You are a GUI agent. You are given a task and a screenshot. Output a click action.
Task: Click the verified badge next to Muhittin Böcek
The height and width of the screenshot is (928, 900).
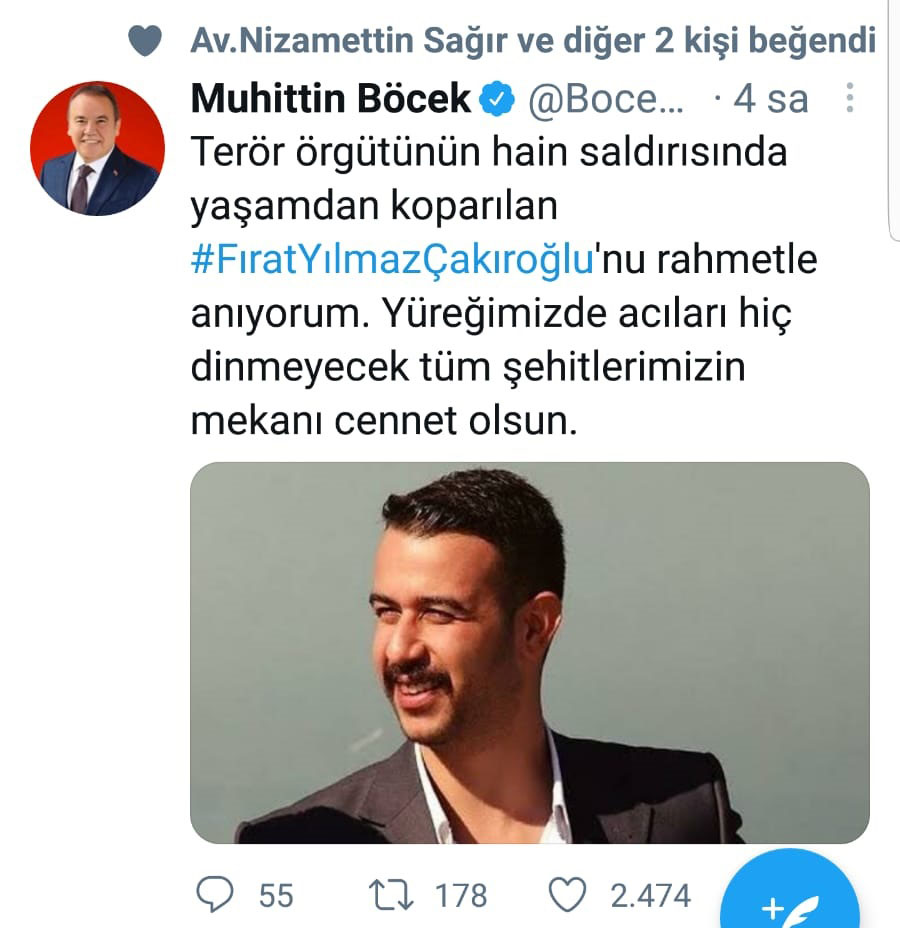[x=498, y=99]
